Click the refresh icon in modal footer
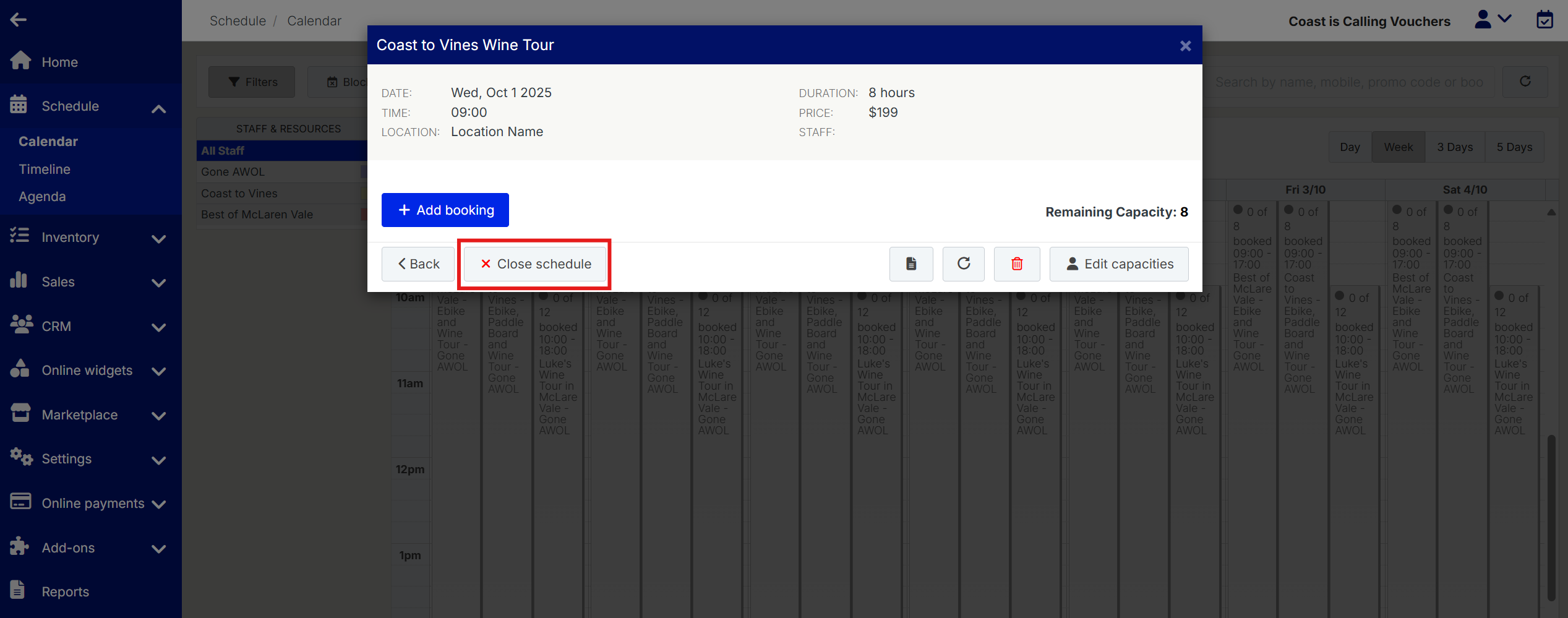 963,264
